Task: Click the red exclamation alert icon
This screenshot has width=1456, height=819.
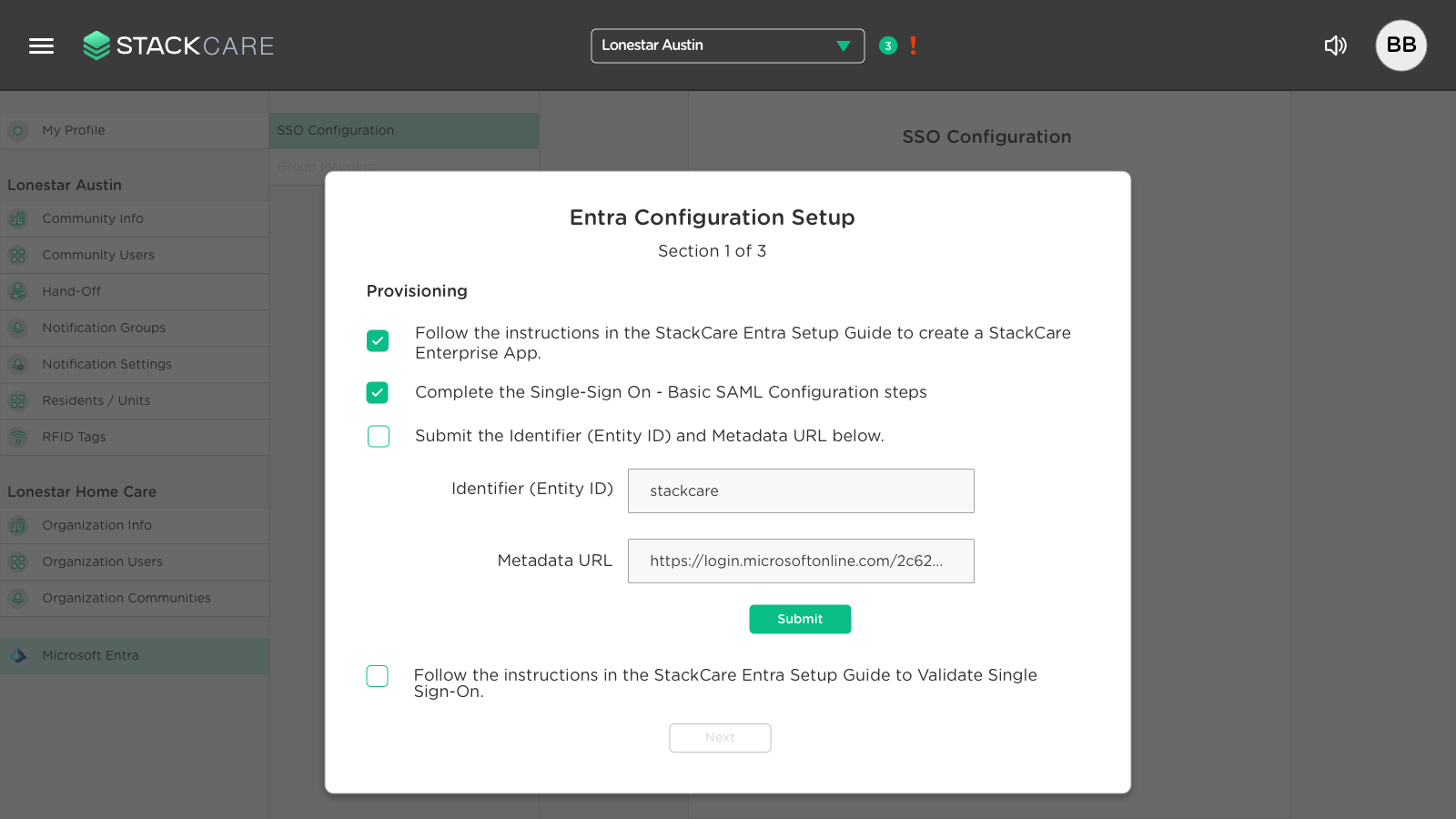Action: (913, 45)
